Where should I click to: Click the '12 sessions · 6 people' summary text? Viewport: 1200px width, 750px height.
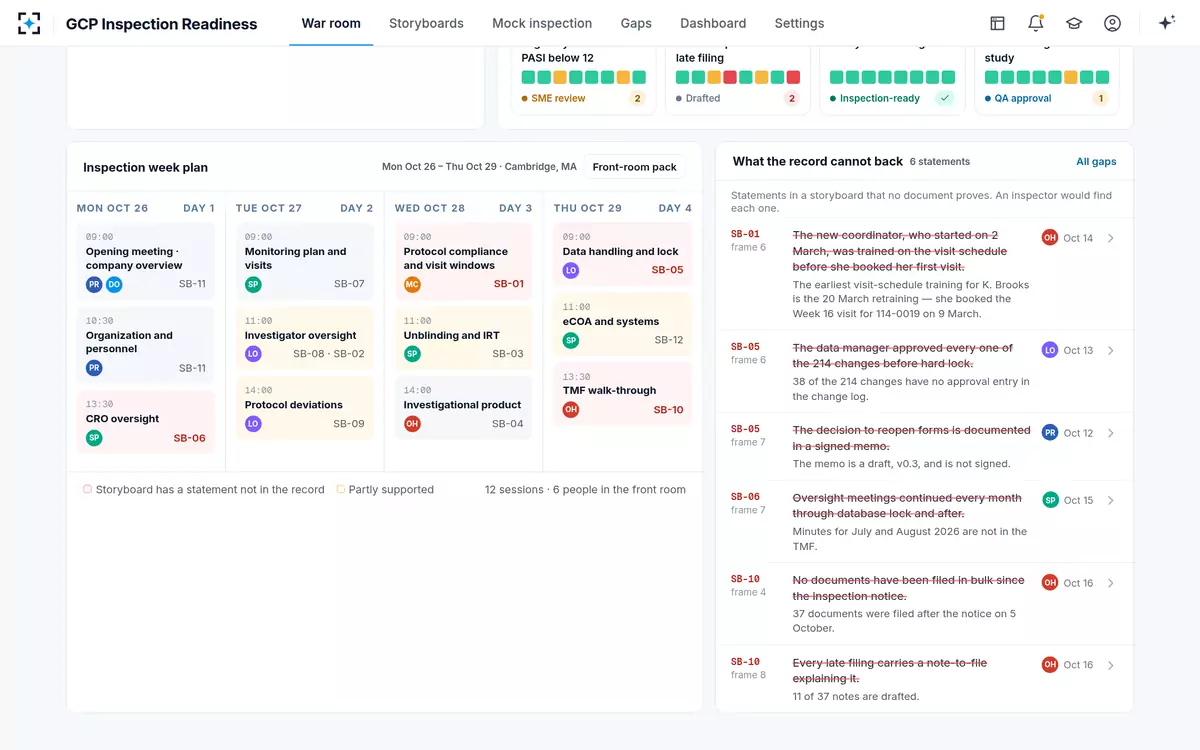pos(585,490)
